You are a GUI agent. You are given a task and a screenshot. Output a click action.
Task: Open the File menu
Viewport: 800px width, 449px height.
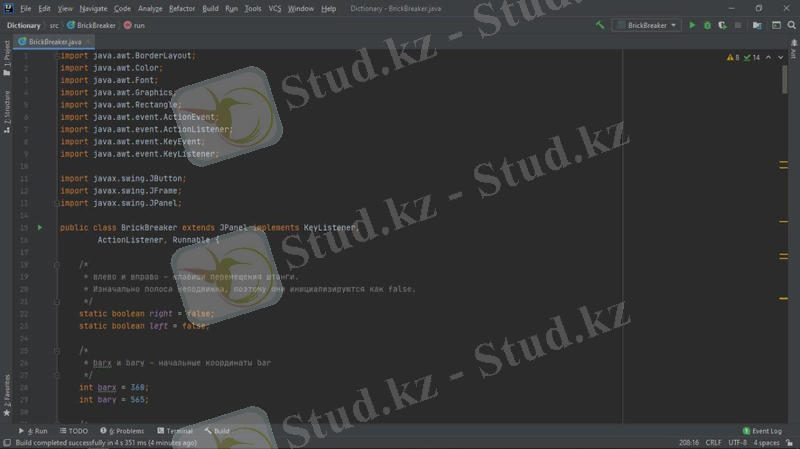tap(26, 9)
